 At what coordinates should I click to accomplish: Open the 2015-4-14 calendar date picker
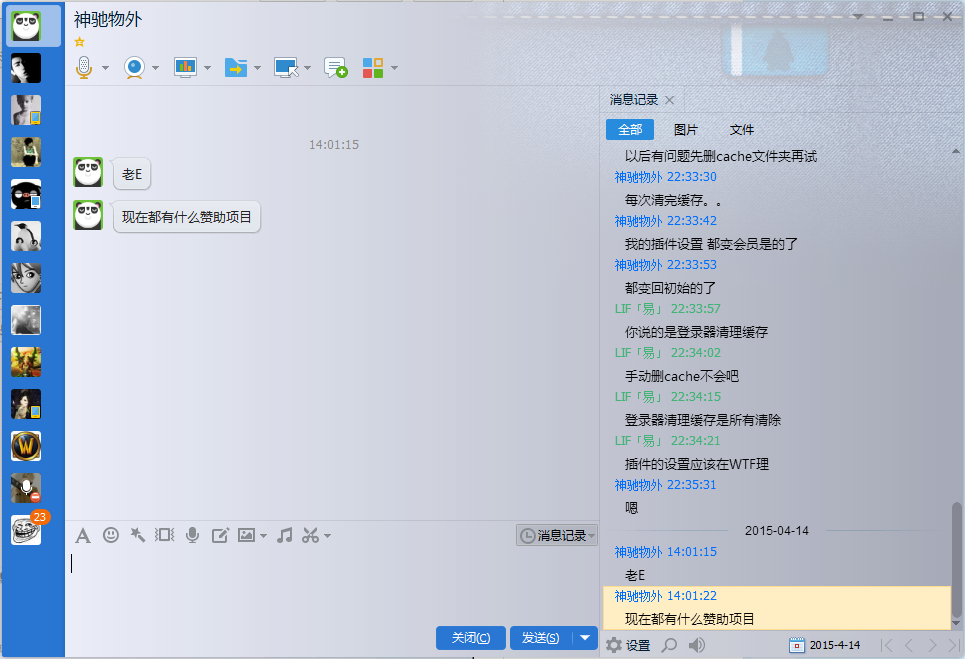point(825,645)
